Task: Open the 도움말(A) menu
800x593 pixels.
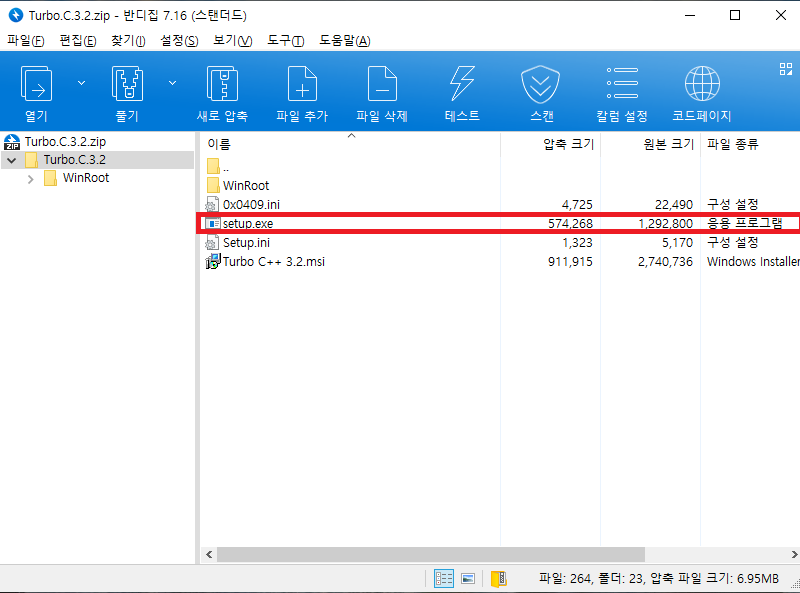Action: tap(345, 41)
